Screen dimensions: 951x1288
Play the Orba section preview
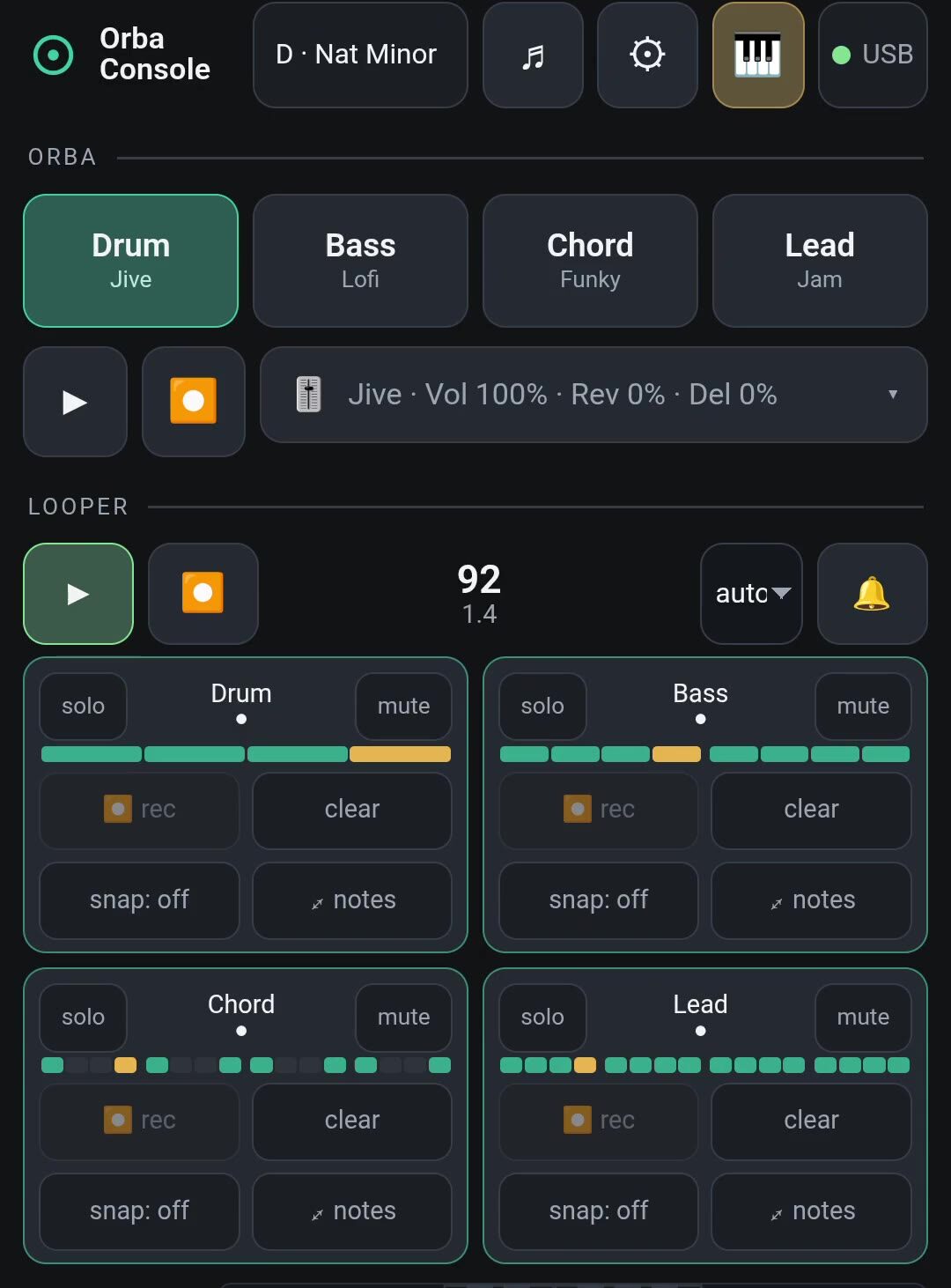(x=75, y=402)
